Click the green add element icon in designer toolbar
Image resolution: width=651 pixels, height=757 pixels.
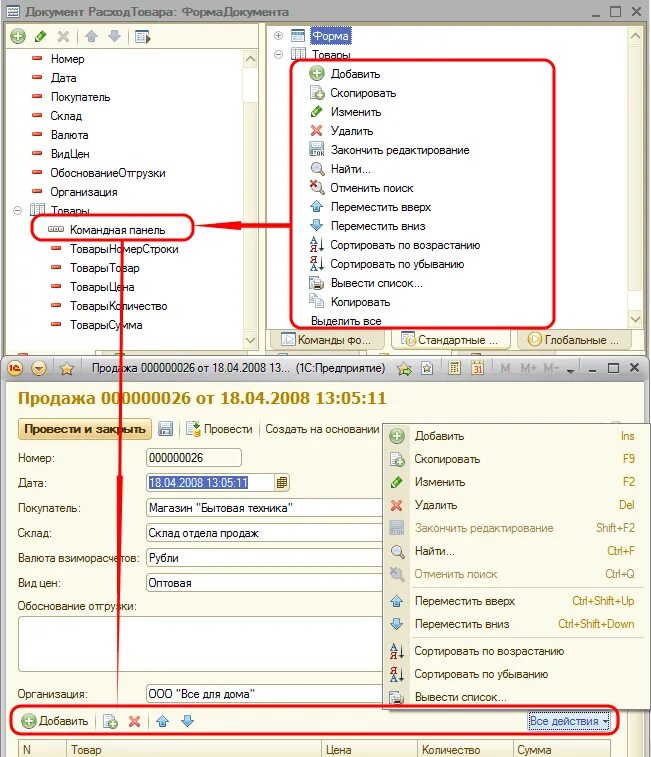(x=18, y=36)
